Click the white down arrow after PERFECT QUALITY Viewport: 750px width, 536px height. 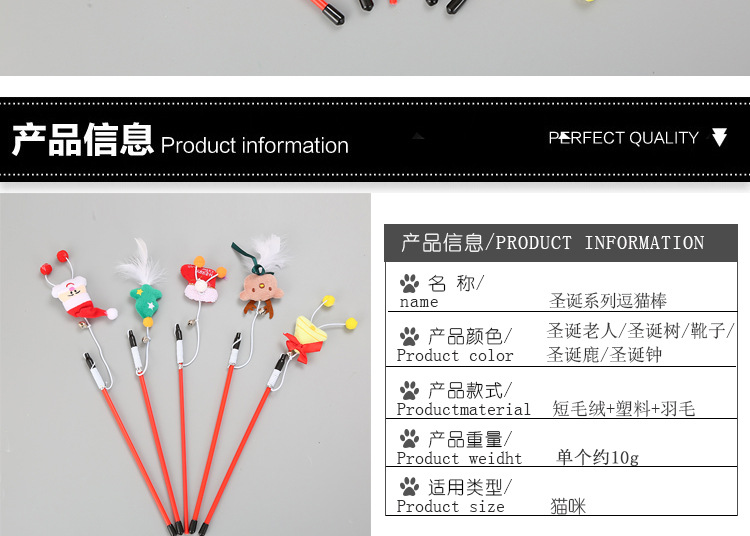(x=719, y=137)
